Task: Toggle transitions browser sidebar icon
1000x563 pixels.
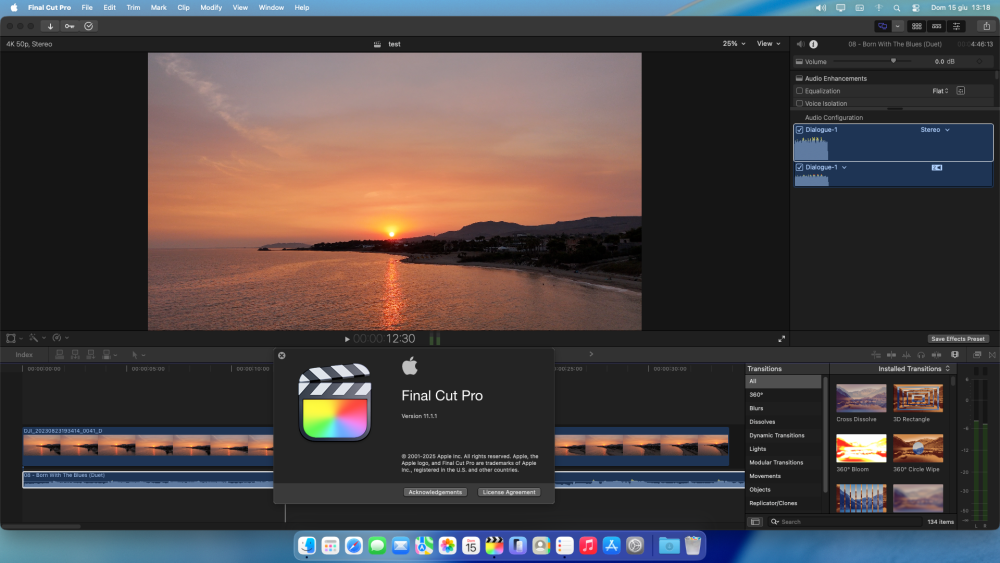Action: (755, 522)
